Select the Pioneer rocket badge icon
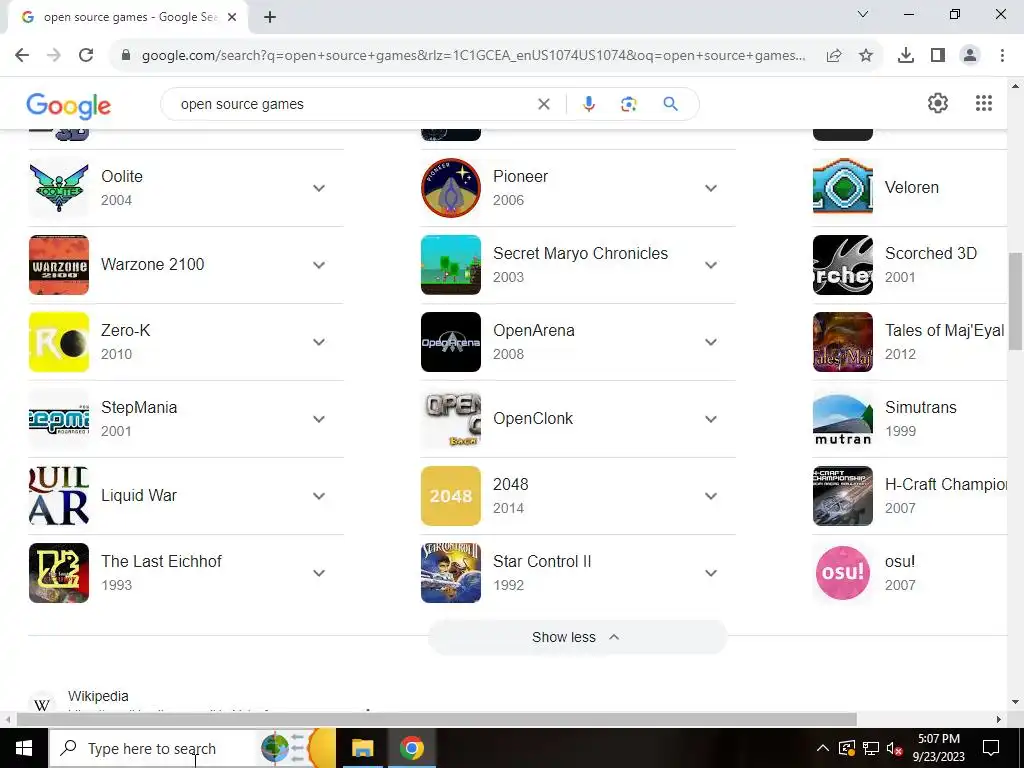Screen dimensions: 1024x768 pyautogui.click(x=451, y=188)
